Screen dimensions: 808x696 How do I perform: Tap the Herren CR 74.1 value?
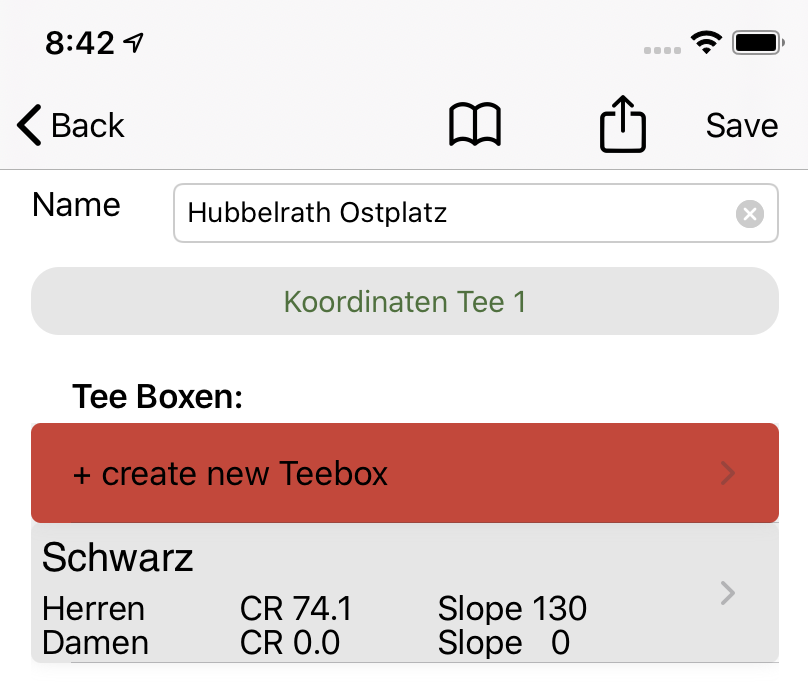click(x=296, y=609)
